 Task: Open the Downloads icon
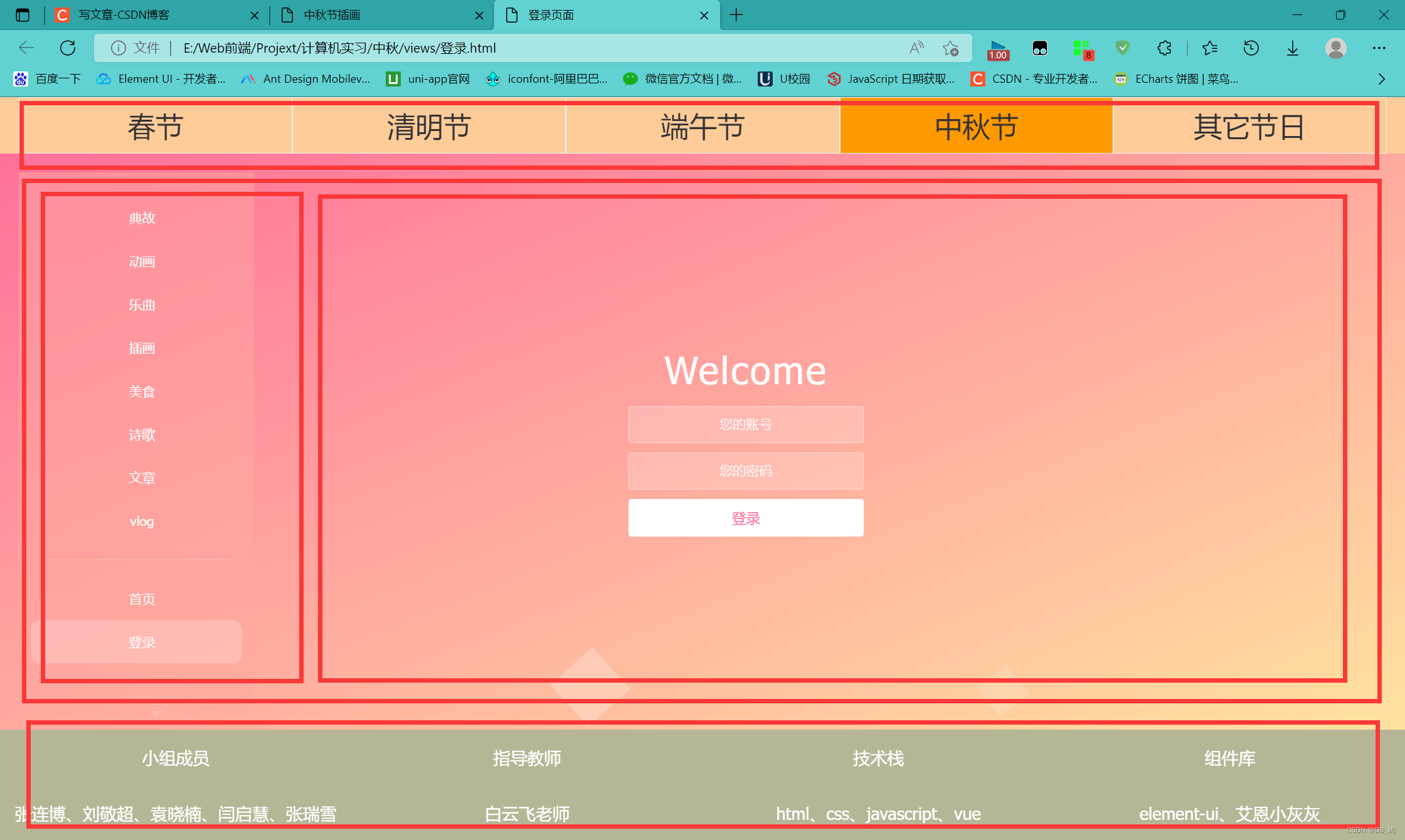(x=1293, y=48)
